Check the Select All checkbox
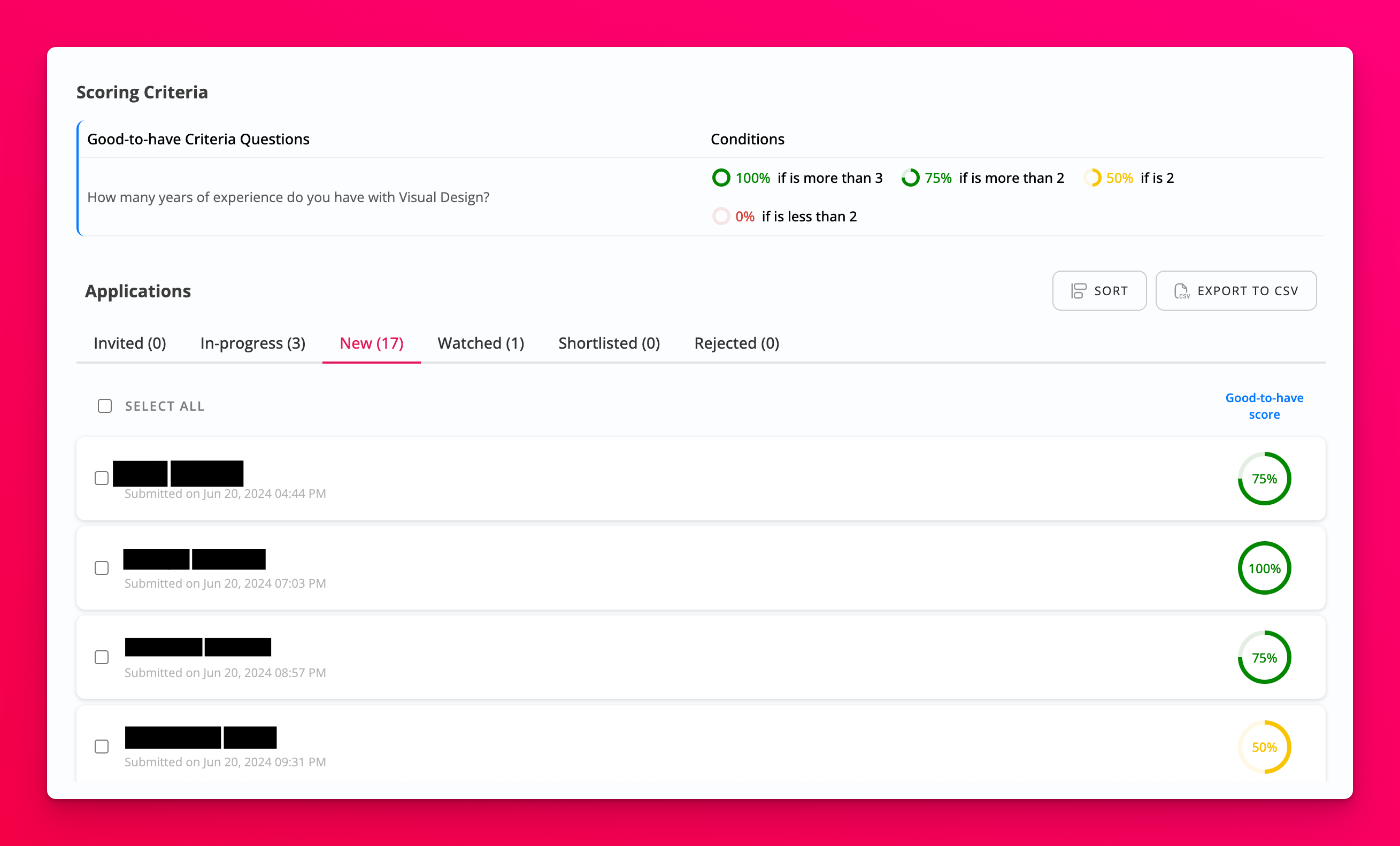This screenshot has height=846, width=1400. click(105, 406)
